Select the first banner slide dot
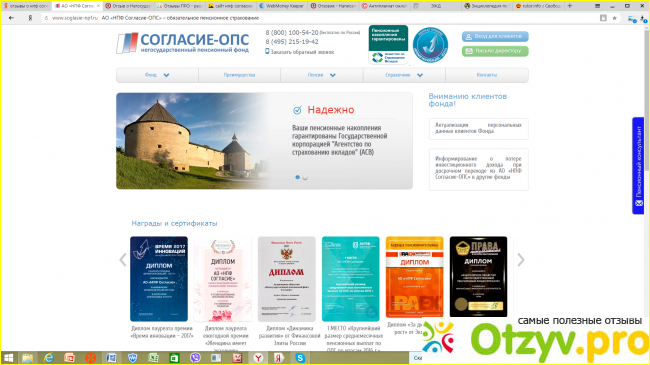This screenshot has height=365, width=650. click(x=297, y=177)
